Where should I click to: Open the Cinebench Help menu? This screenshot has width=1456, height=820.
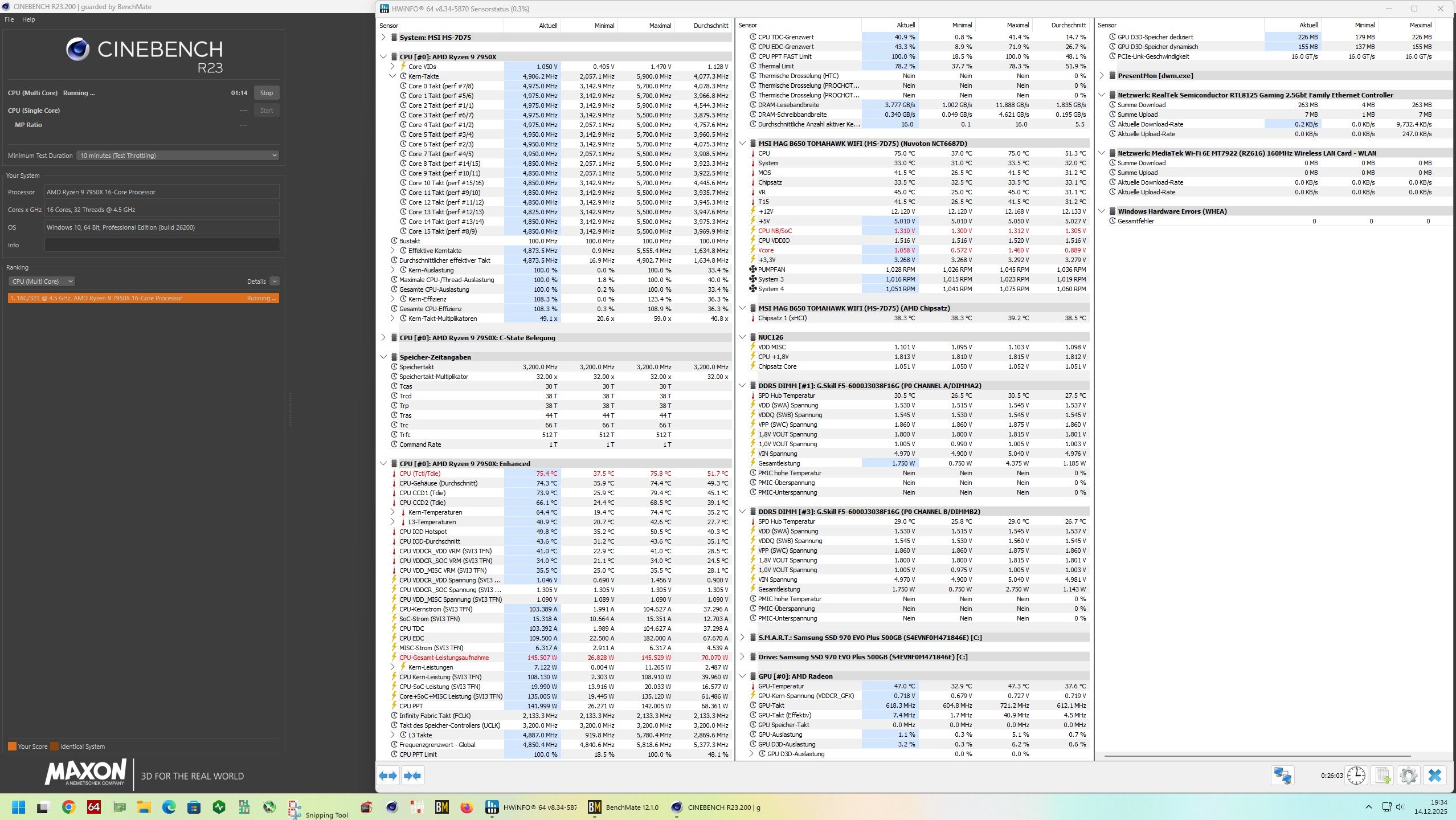pyautogui.click(x=28, y=19)
